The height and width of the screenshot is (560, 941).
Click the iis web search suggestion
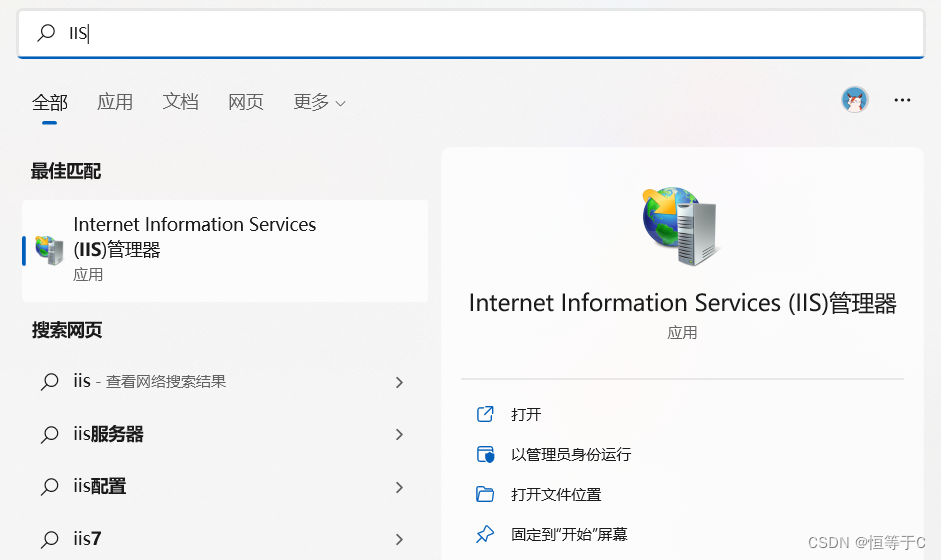tap(225, 382)
